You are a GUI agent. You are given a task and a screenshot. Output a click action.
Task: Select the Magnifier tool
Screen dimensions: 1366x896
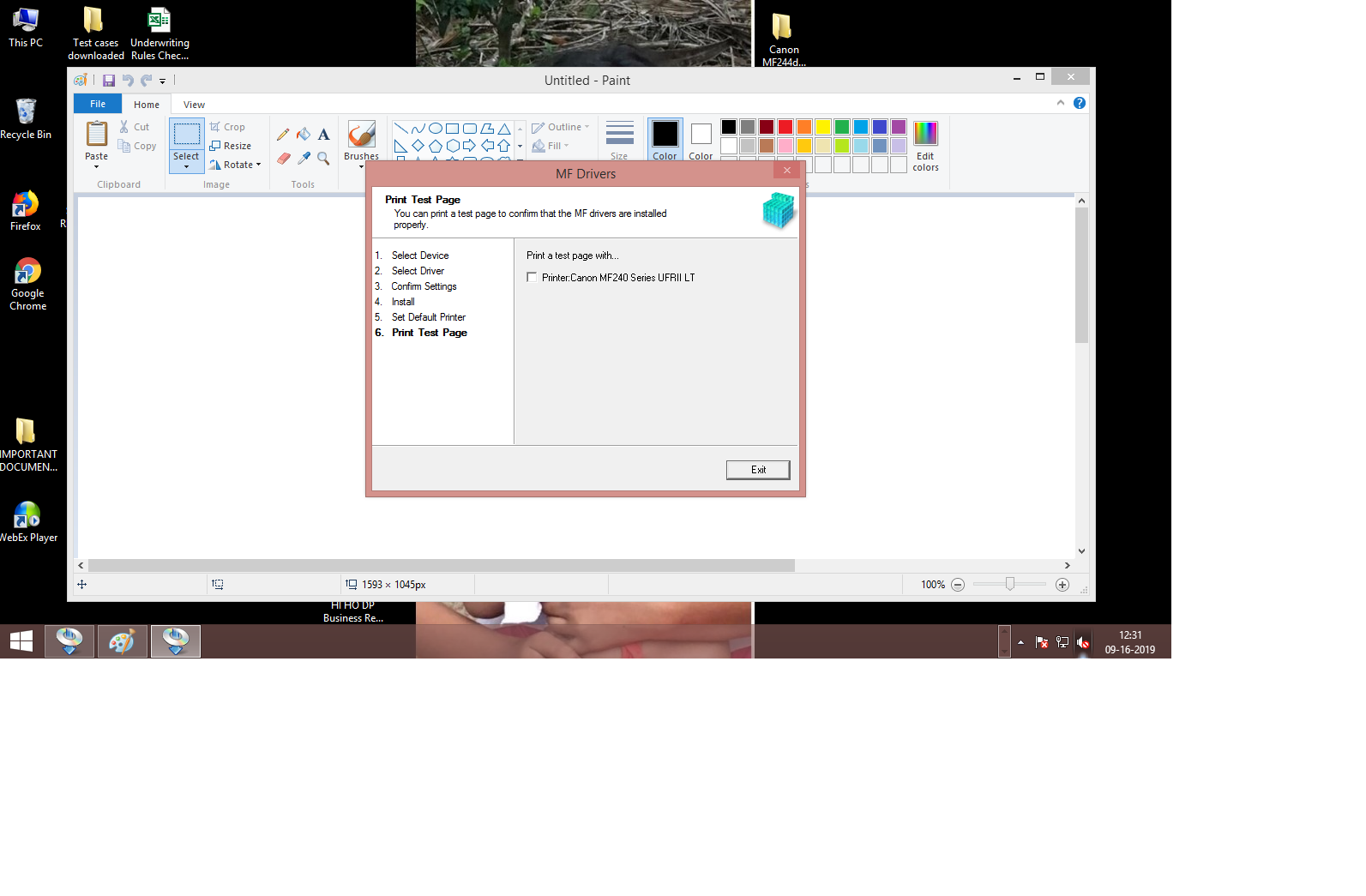click(x=324, y=158)
